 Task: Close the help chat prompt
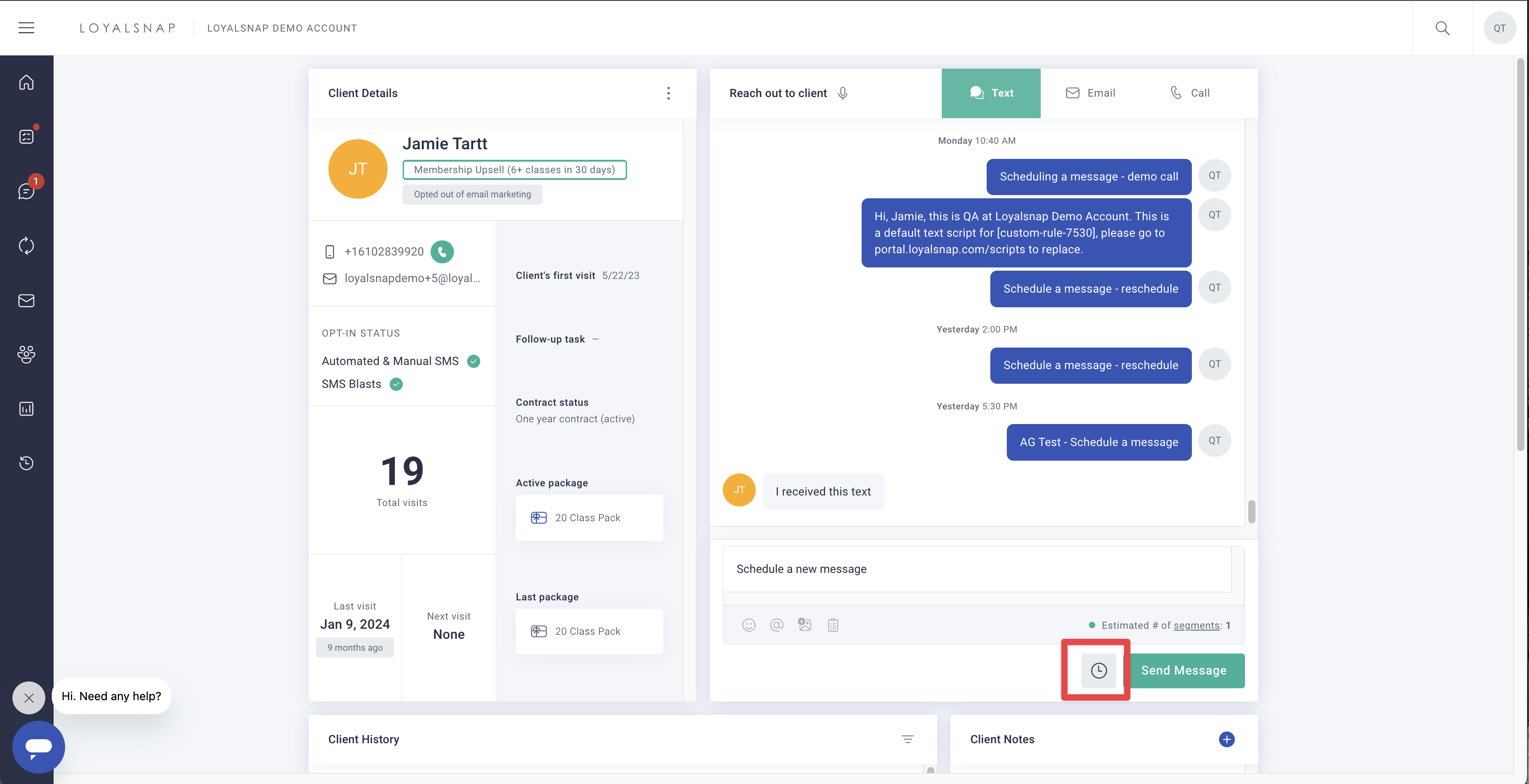tap(28, 698)
